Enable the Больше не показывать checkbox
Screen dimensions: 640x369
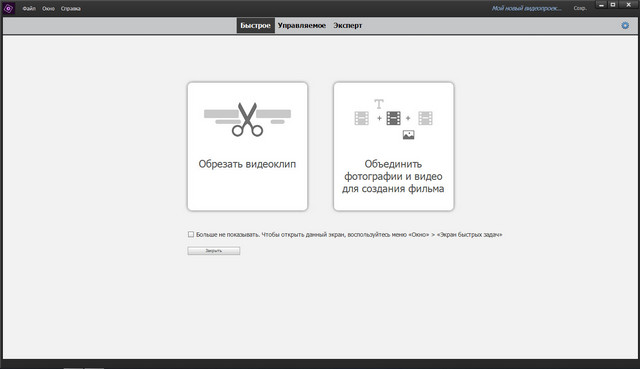tap(191, 234)
